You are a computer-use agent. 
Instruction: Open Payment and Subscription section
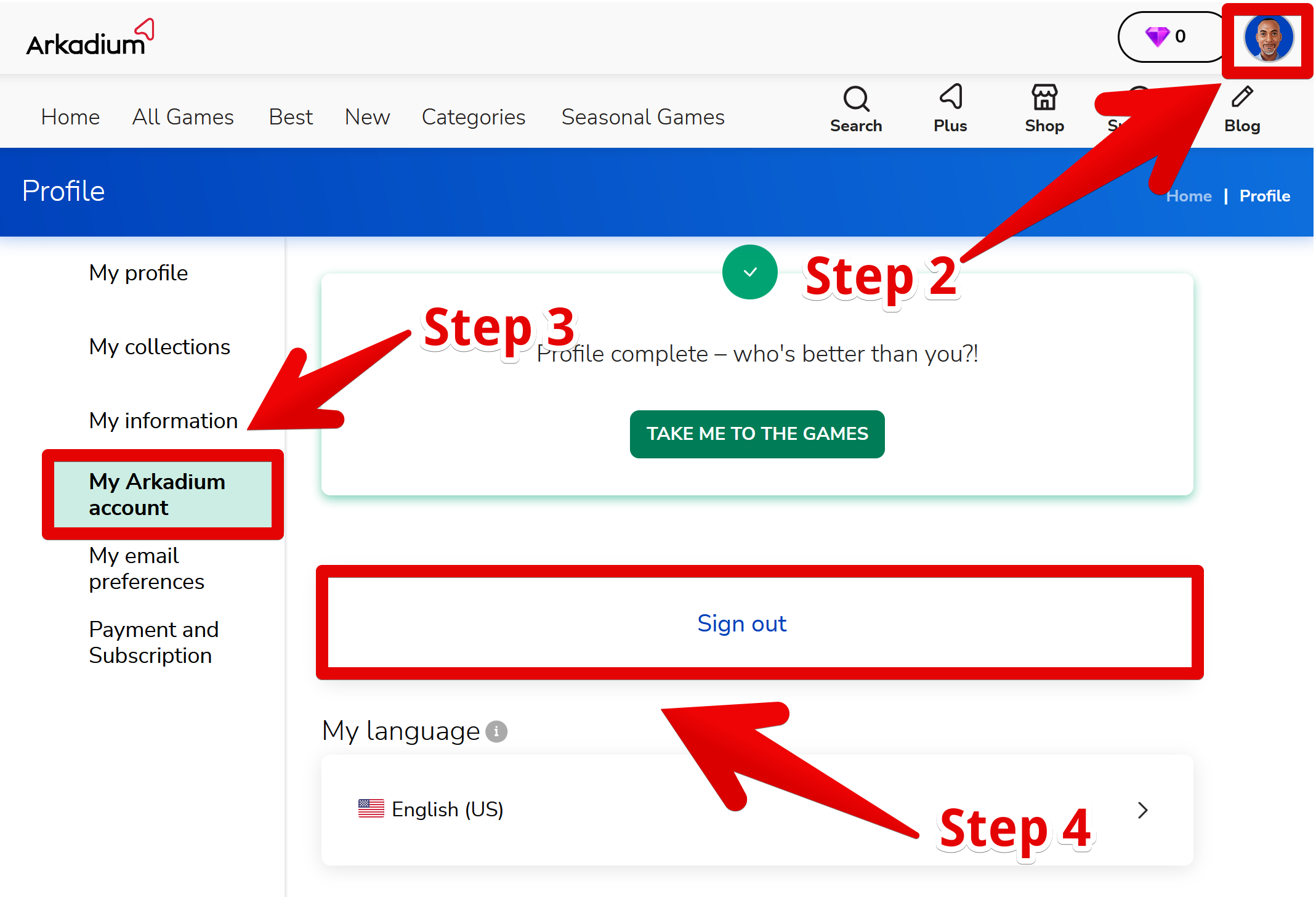point(153,642)
